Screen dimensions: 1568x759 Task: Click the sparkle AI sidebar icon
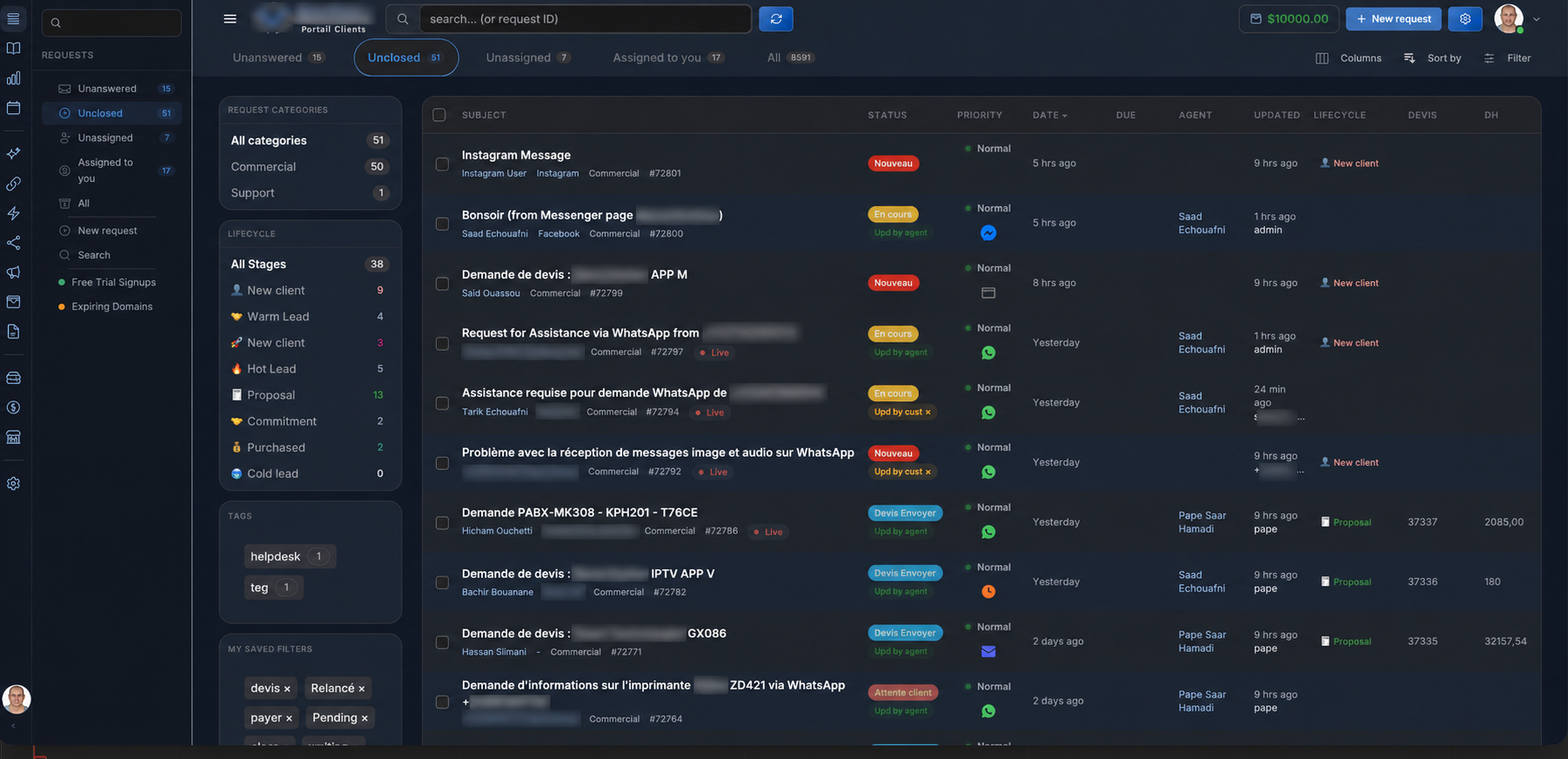click(x=13, y=153)
